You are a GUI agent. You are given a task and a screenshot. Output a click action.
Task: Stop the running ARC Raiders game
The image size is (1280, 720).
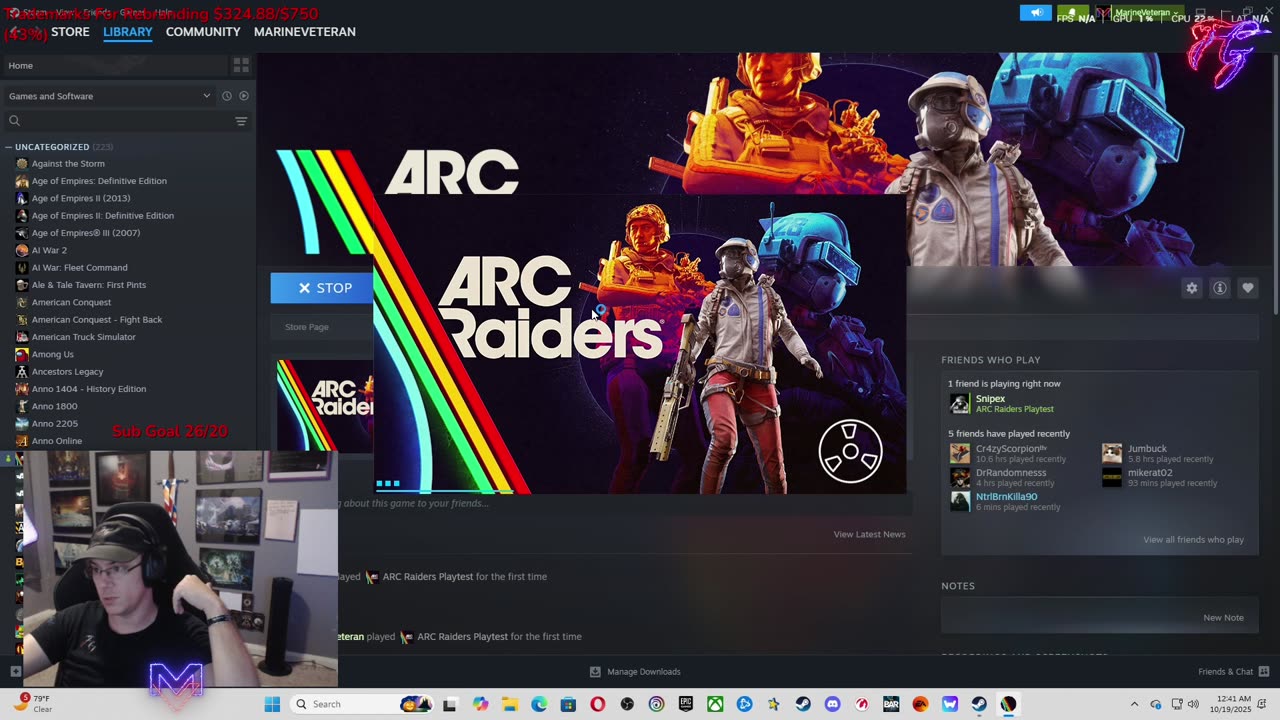point(322,288)
